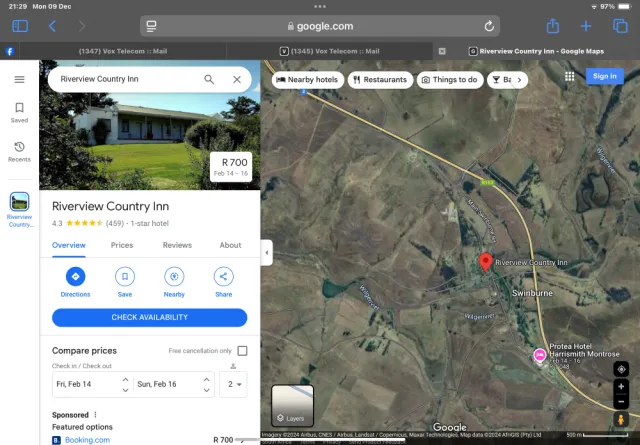Show the tab overview
The image size is (640, 445).
(x=620, y=26)
